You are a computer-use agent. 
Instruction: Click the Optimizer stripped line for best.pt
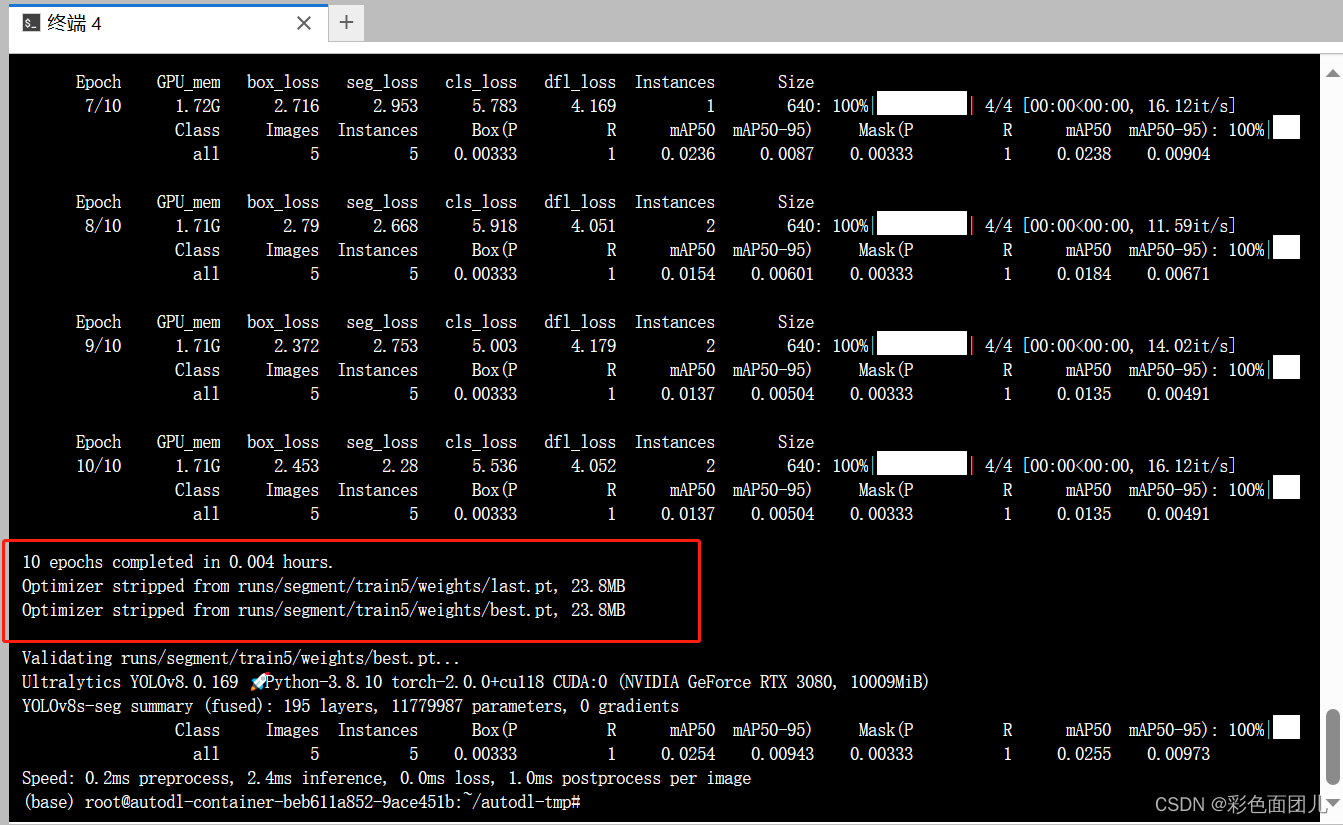324,610
